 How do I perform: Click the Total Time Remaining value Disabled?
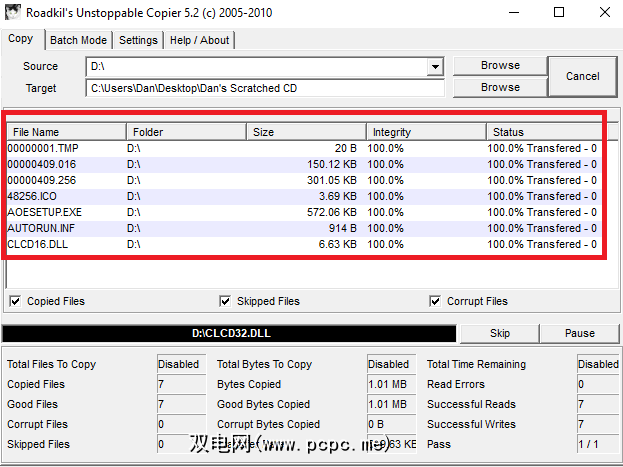598,364
